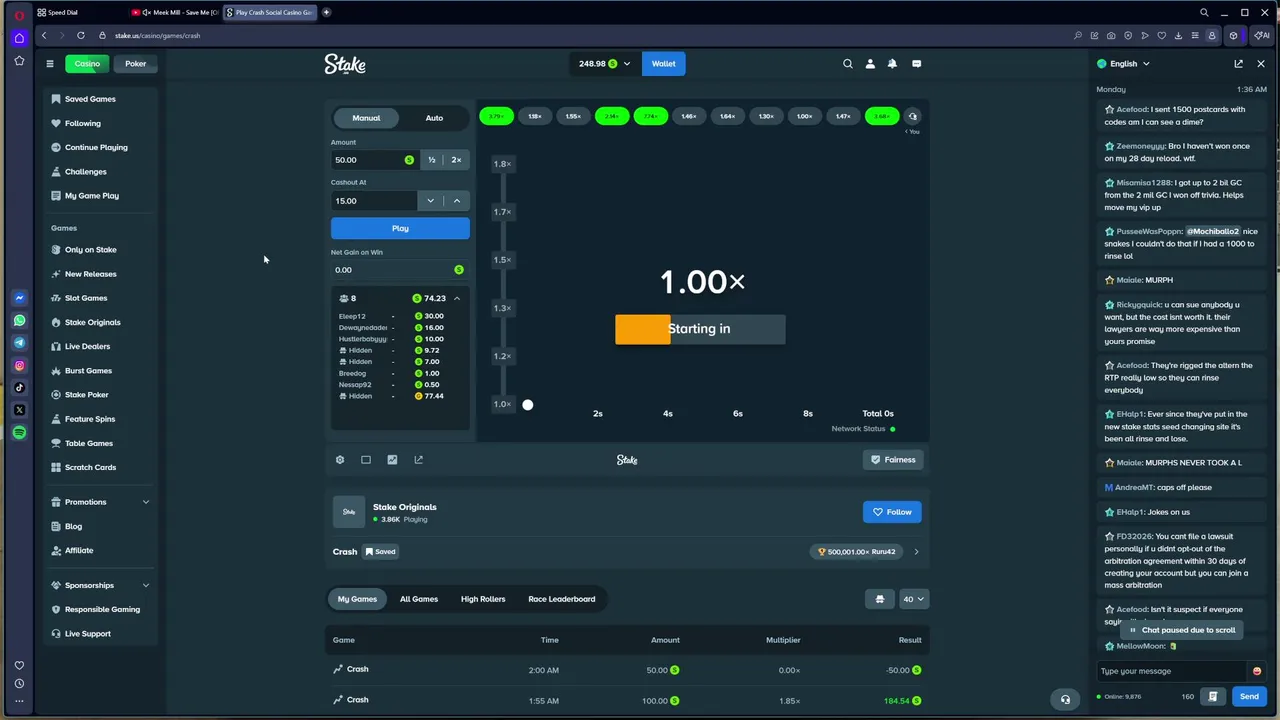The height and width of the screenshot is (720, 1280).
Task: Increase Cashout At value up arrow
Action: 457,201
